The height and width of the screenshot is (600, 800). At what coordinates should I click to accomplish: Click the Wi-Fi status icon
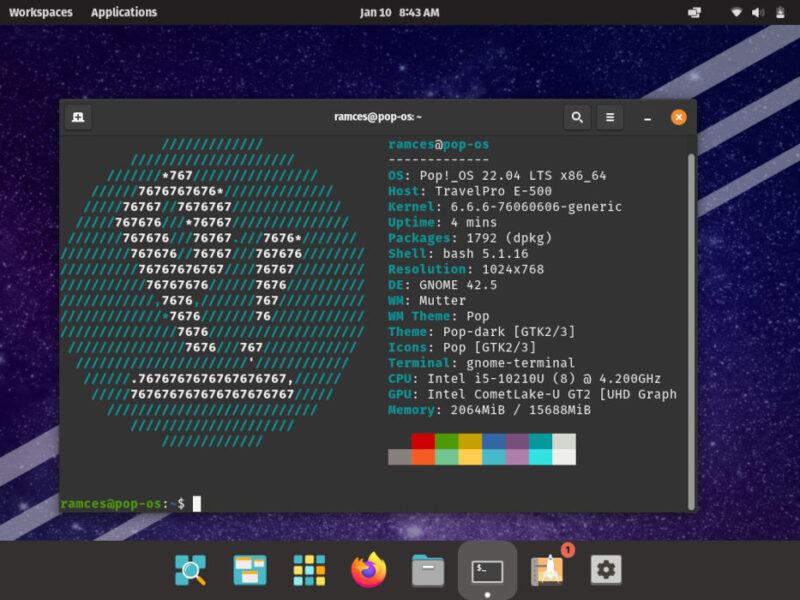(x=735, y=12)
